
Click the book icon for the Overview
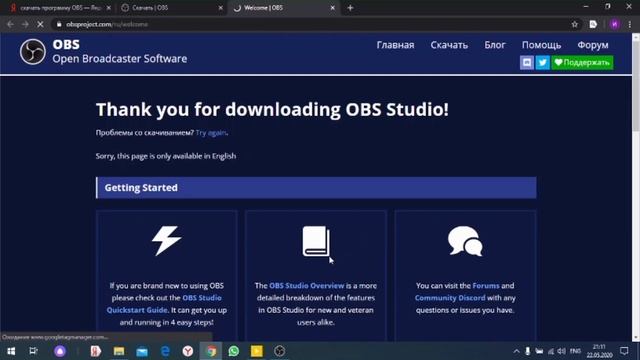click(x=316, y=241)
